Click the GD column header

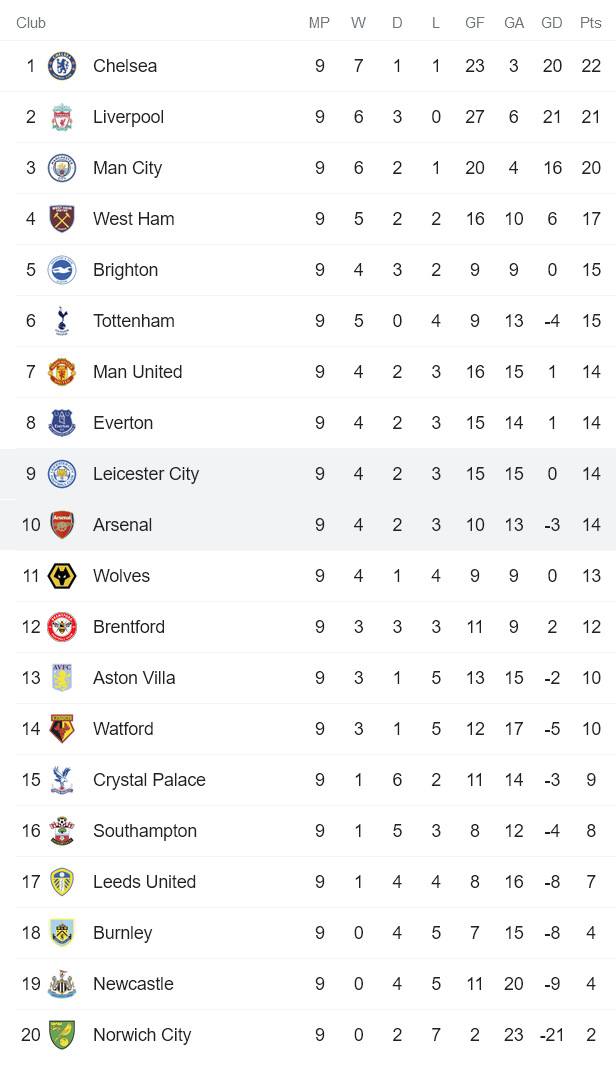[x=551, y=23]
